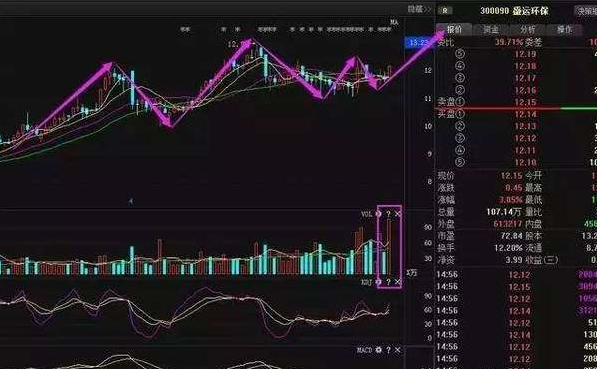Open settings gear for MACD indicator
The image size is (597, 369).
point(378,350)
